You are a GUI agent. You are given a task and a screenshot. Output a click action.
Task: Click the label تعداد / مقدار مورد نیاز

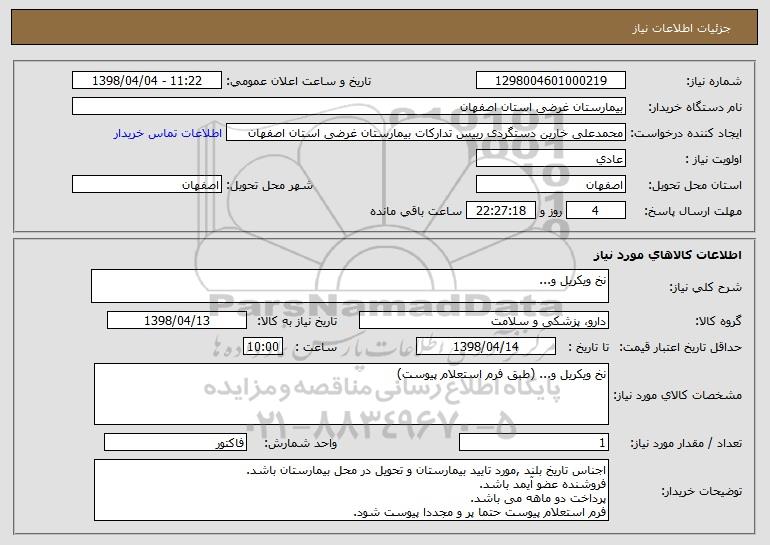(686, 443)
